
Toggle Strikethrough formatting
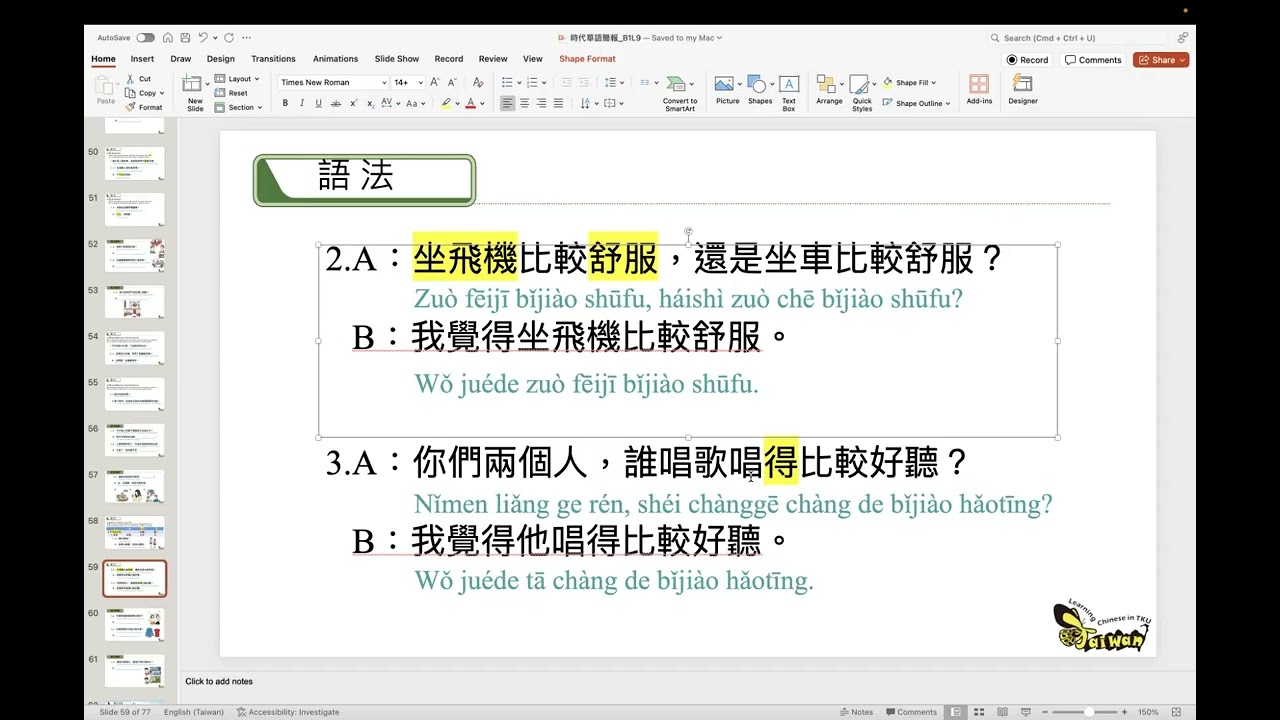click(x=336, y=103)
